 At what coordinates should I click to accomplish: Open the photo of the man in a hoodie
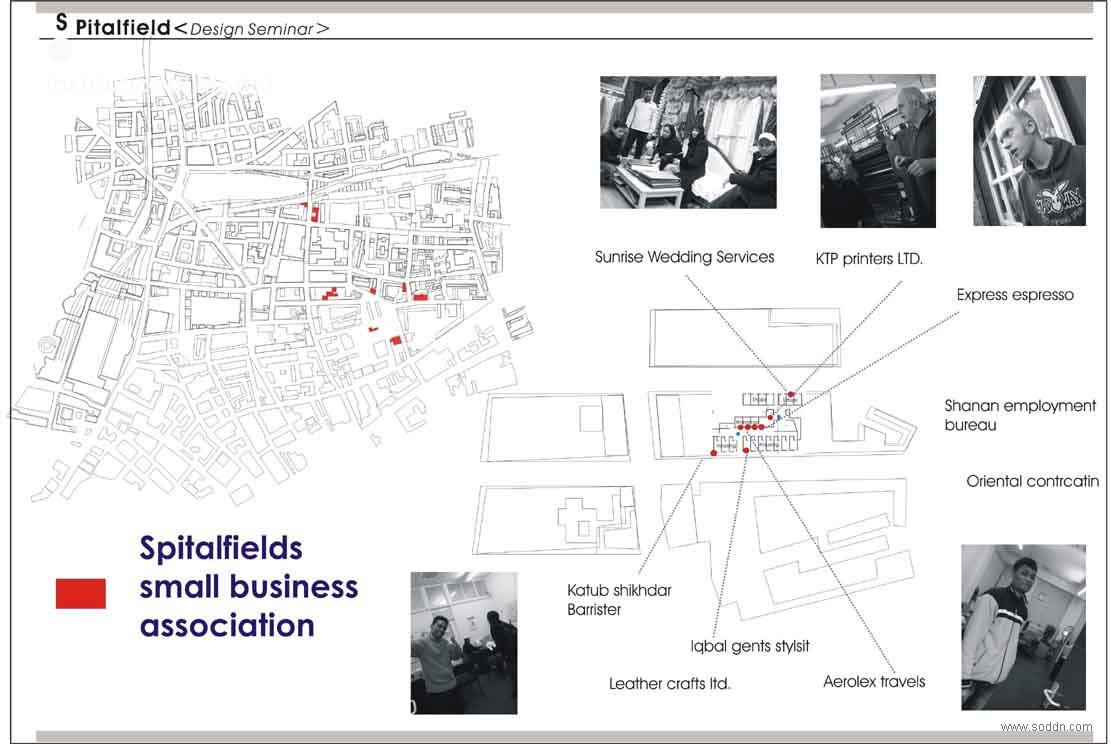point(1029,151)
